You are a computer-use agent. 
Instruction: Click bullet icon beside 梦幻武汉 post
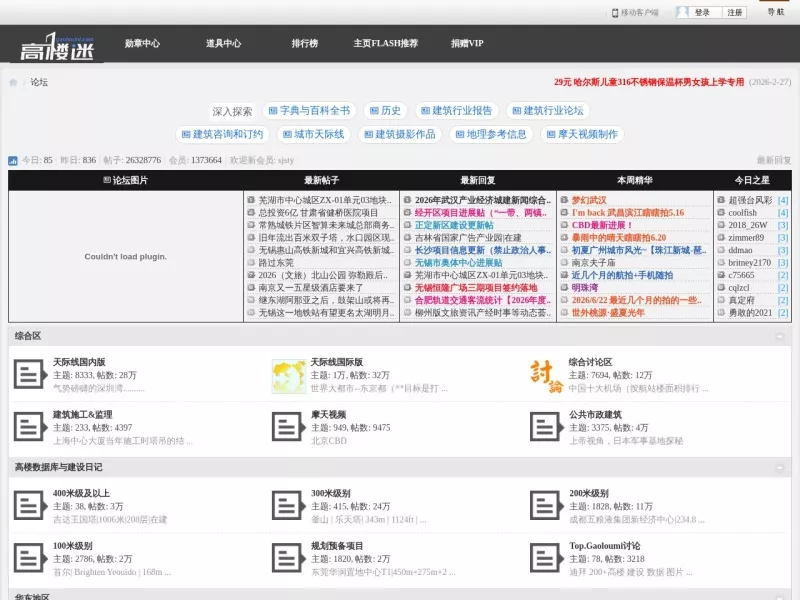coord(564,200)
